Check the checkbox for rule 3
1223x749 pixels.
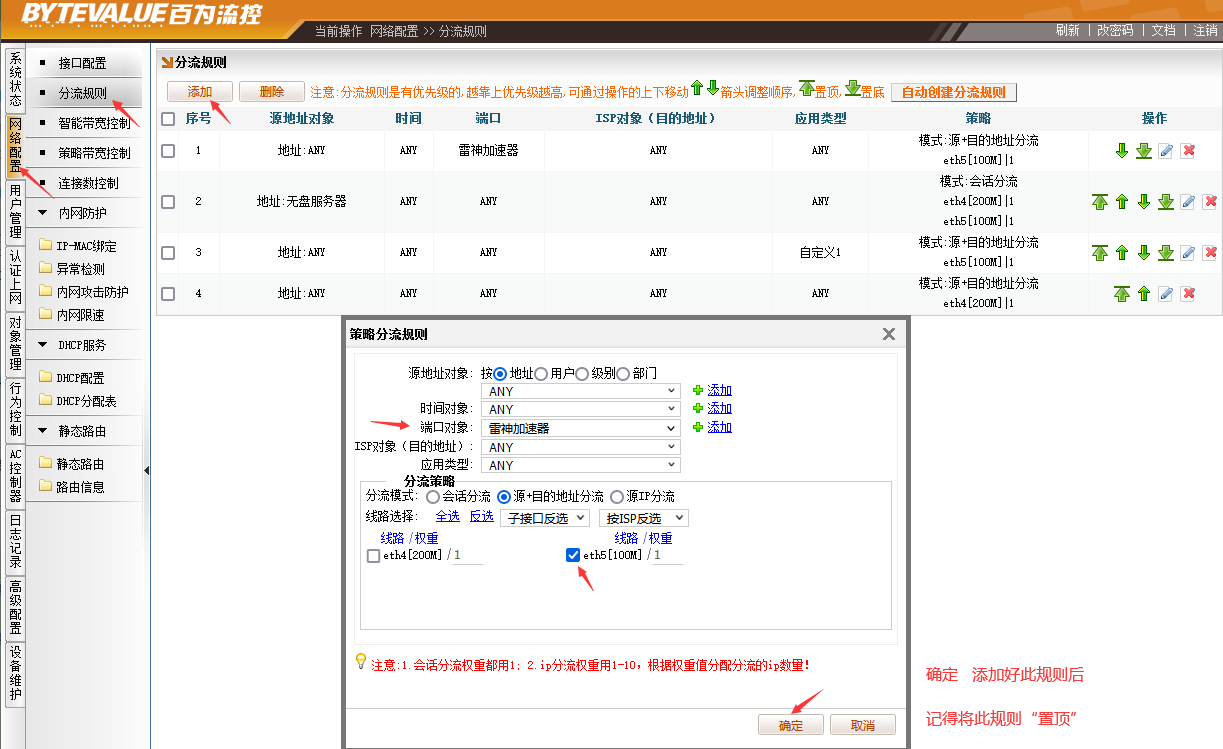tap(168, 253)
